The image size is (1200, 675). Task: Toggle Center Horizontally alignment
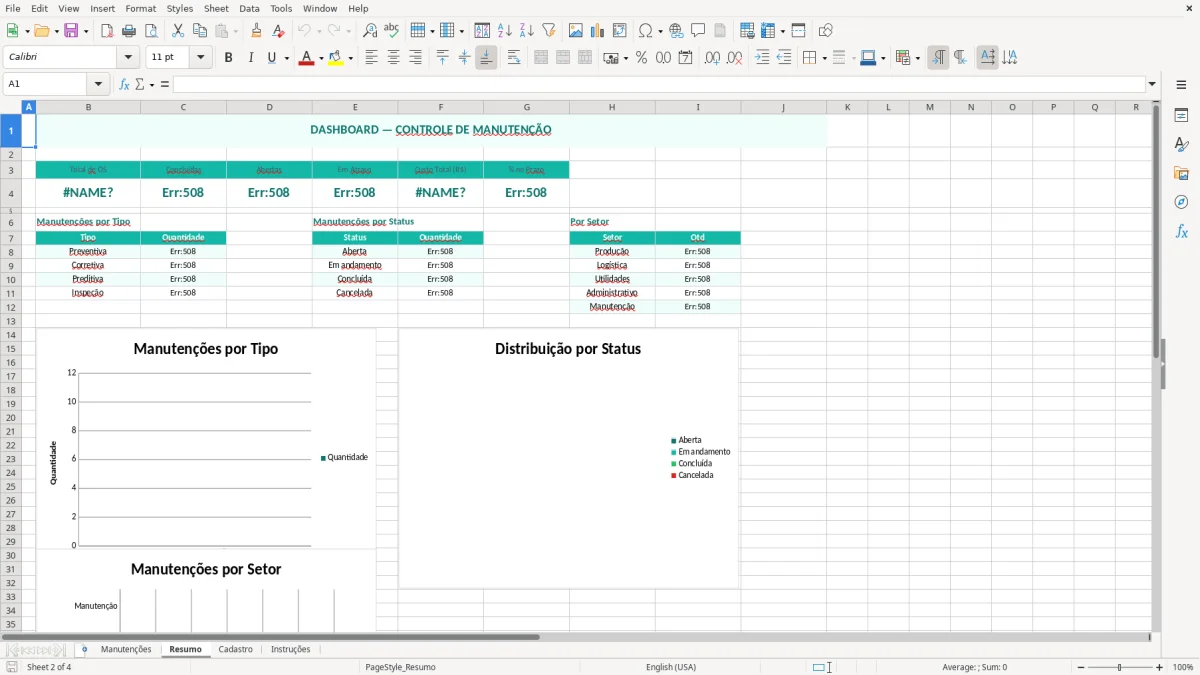[393, 58]
